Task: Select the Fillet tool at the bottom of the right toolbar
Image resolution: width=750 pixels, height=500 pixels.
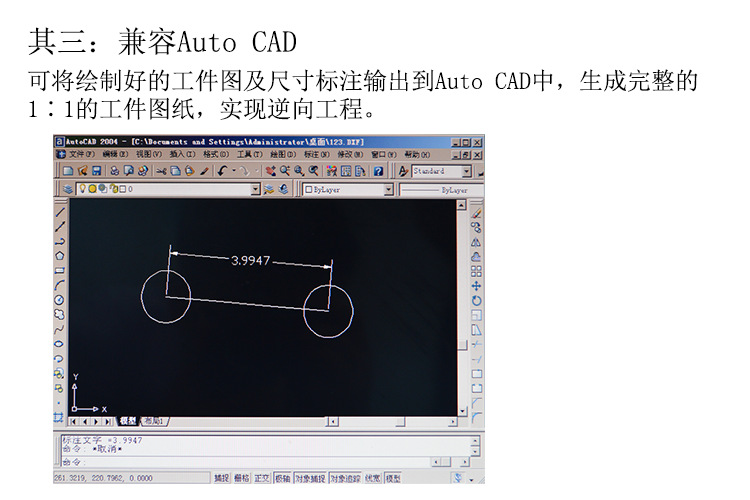Action: [x=476, y=417]
